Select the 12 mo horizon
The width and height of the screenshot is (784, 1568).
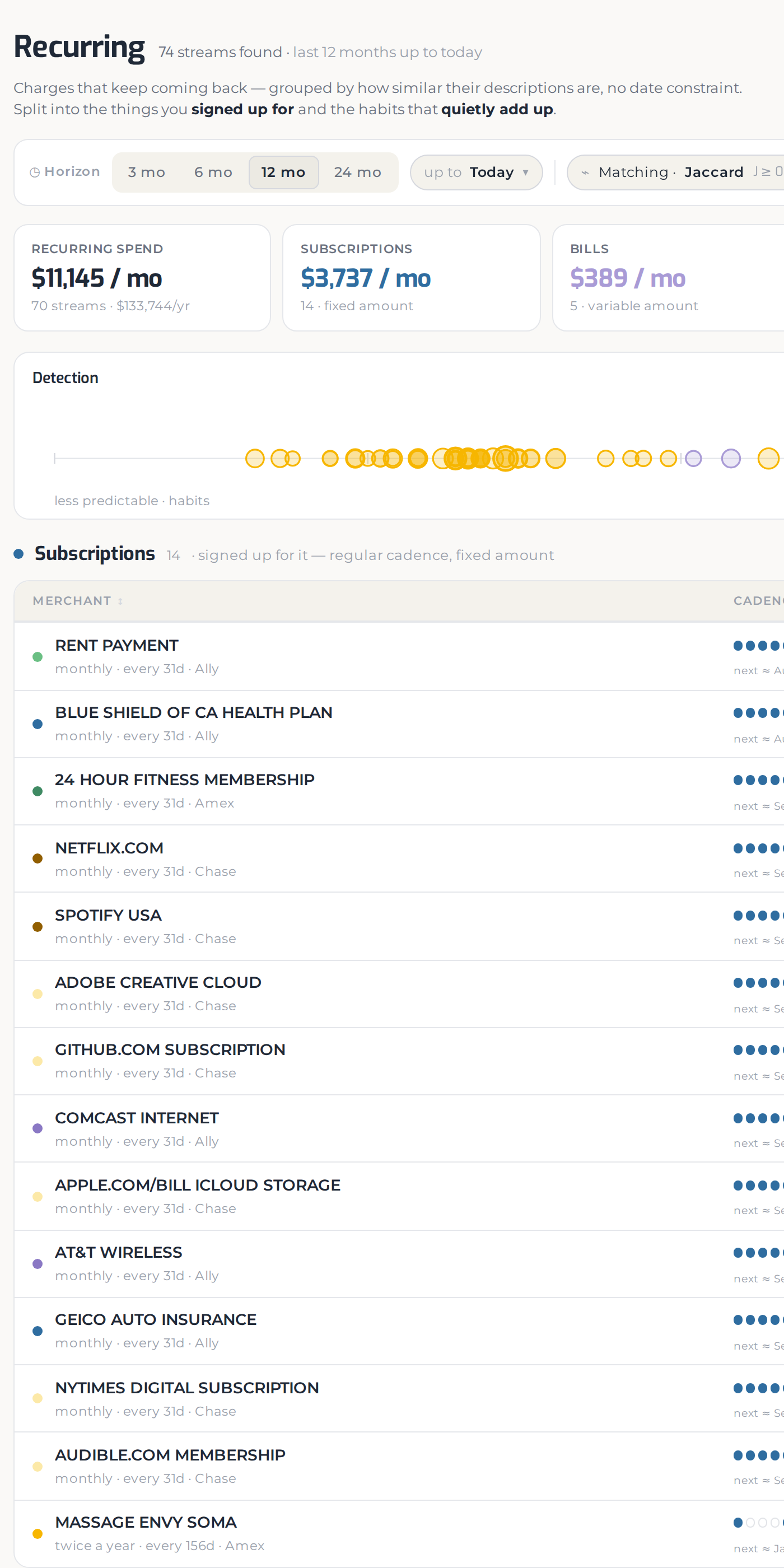283,172
